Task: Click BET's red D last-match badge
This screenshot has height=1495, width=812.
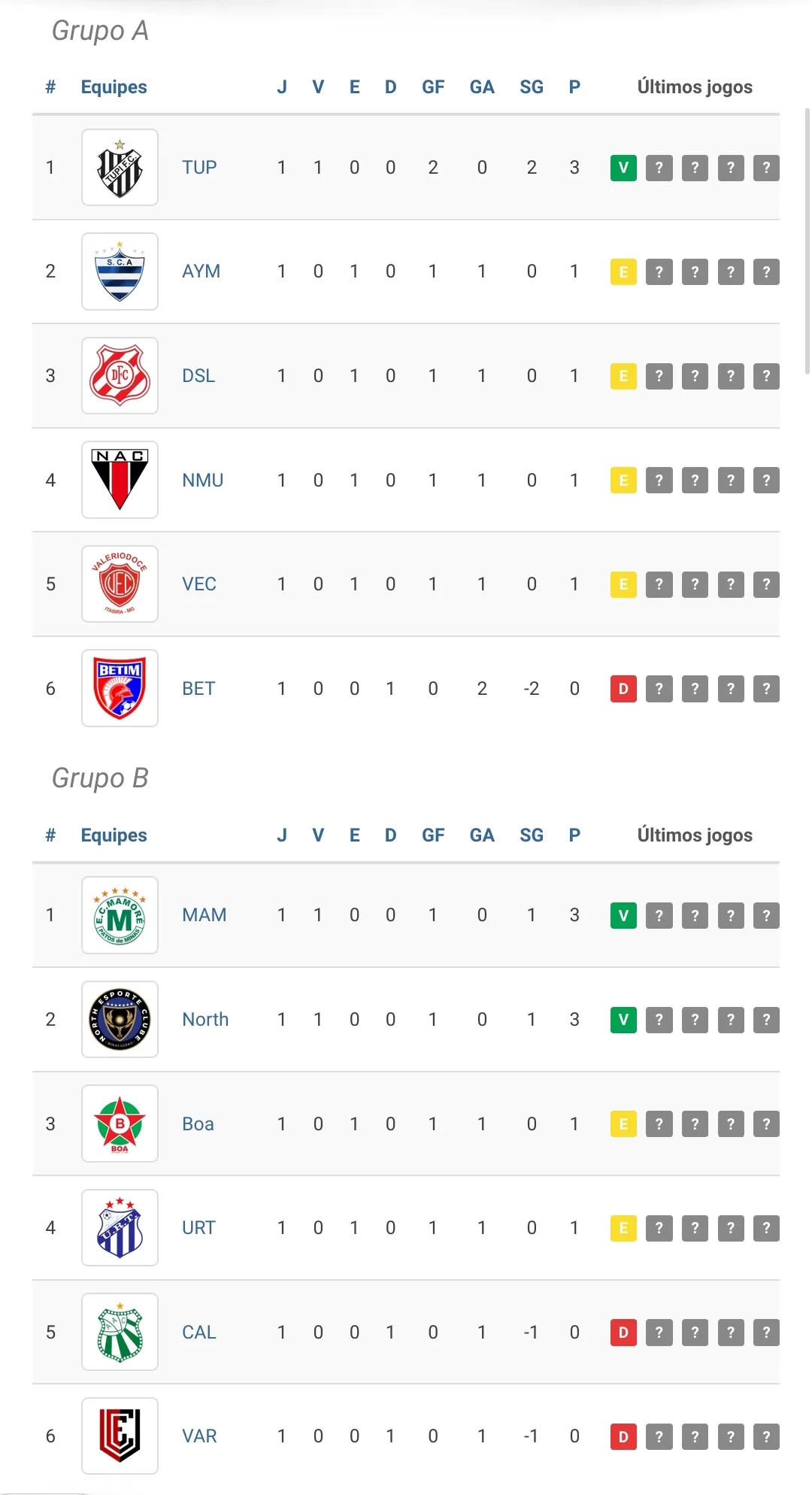Action: [623, 689]
